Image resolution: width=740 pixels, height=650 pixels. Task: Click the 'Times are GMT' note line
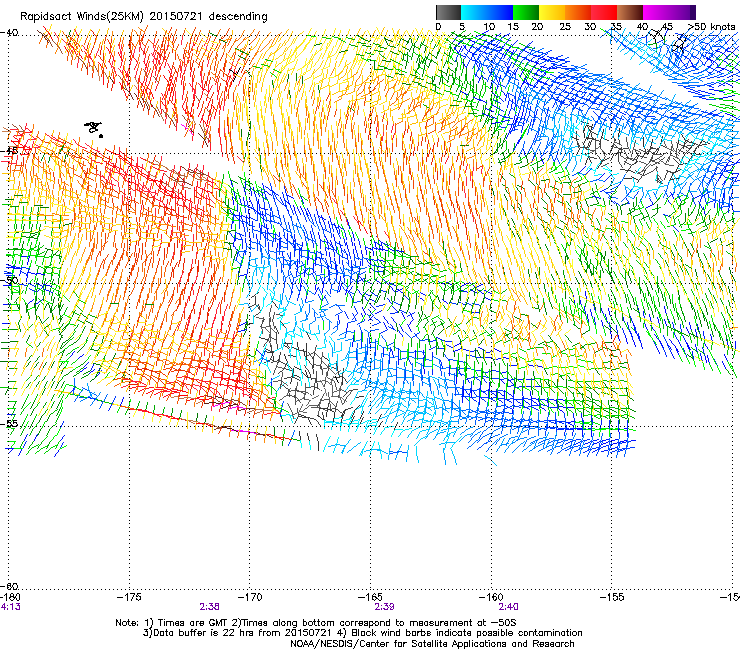pos(316,623)
